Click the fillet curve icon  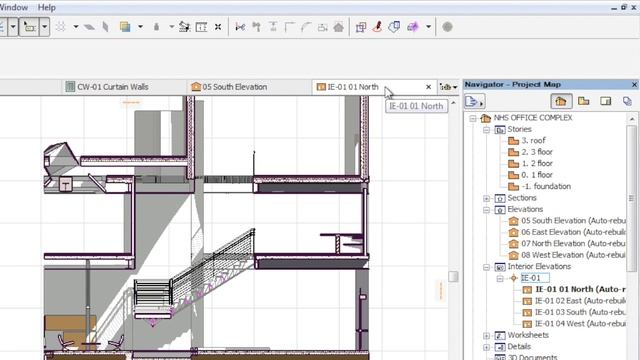pos(306,27)
